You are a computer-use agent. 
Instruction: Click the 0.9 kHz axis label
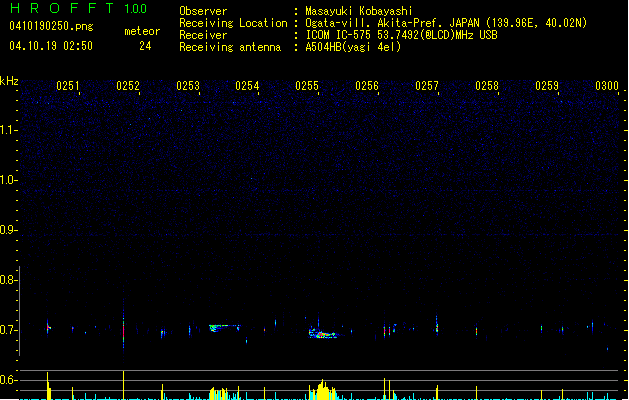point(9,230)
